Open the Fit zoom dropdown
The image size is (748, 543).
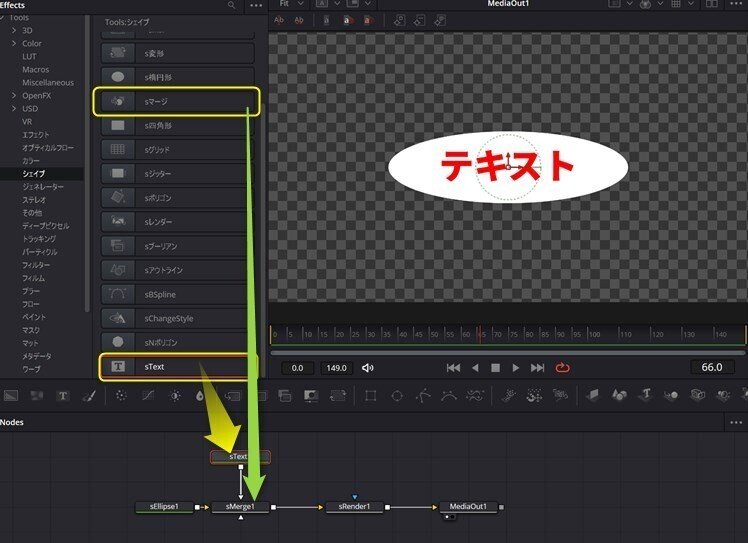pyautogui.click(x=291, y=3)
